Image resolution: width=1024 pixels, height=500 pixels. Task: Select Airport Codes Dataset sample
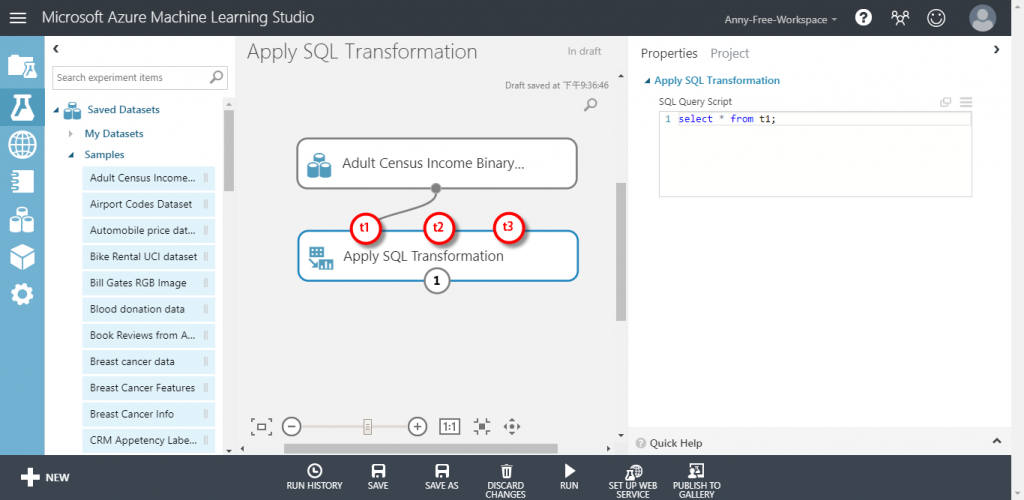pos(148,204)
